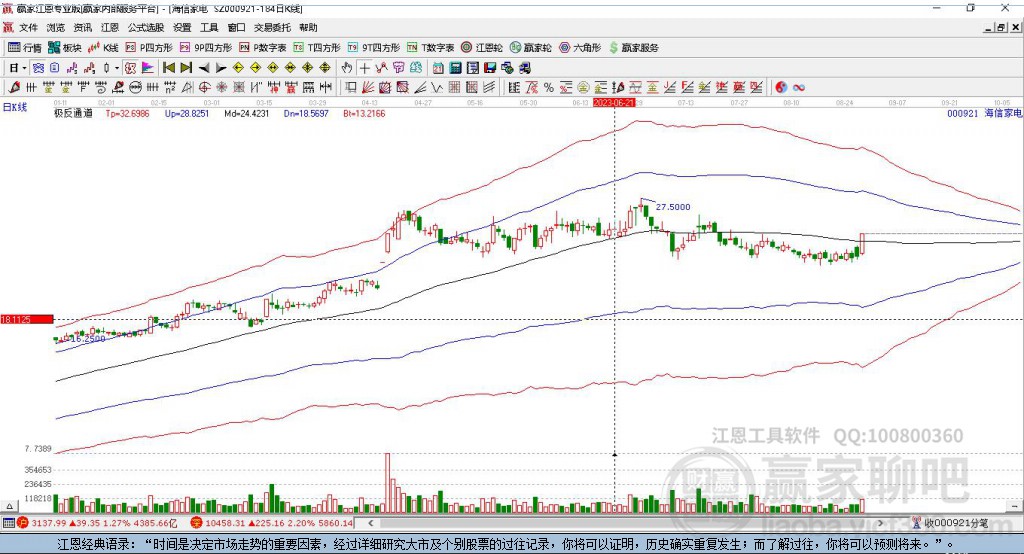Click the blue infinity symbol icon
1024x554 pixels.
click(x=799, y=88)
